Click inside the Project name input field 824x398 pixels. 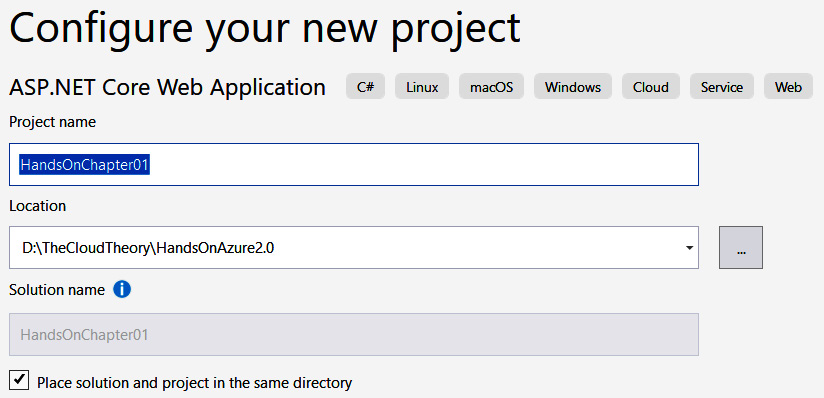pyautogui.click(x=354, y=164)
